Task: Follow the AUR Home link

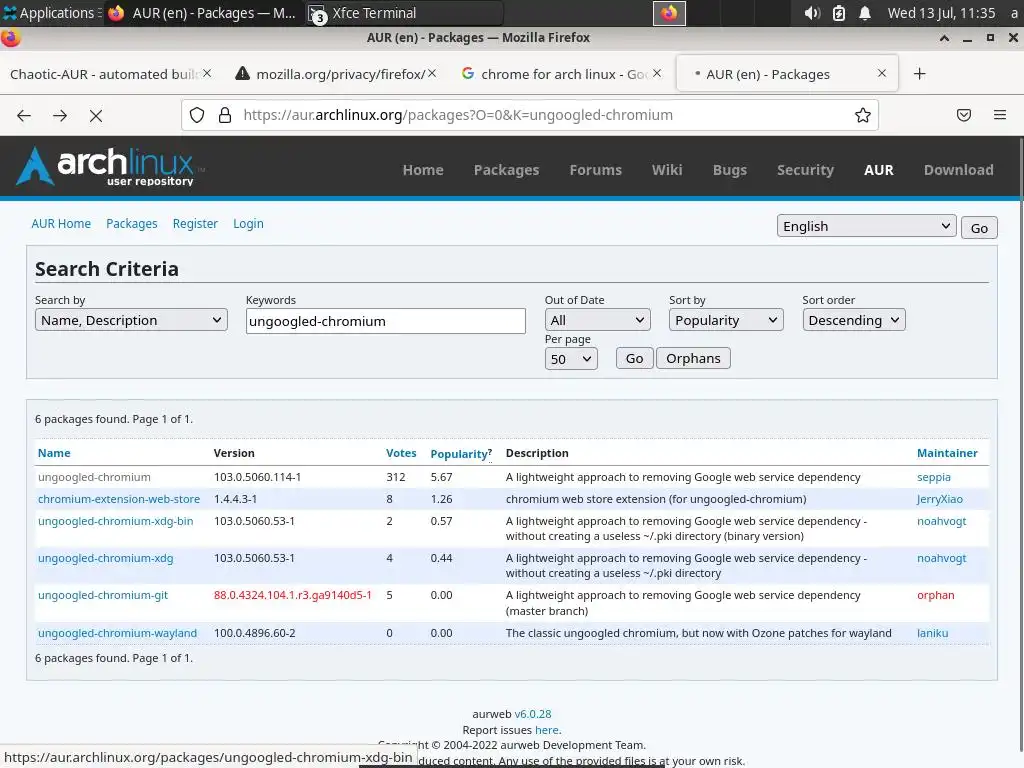Action: [x=61, y=223]
